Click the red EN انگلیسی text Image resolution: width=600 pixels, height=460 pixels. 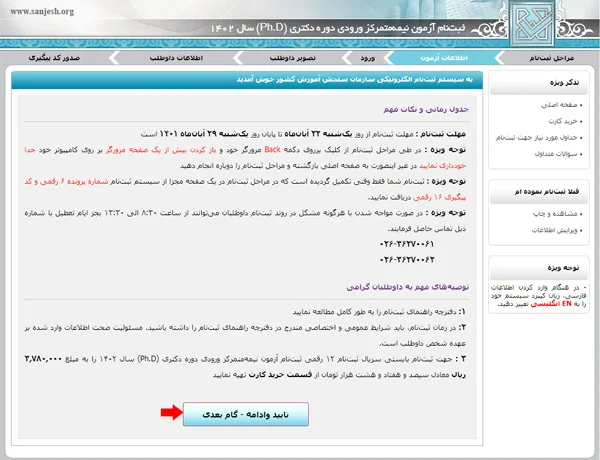[x=551, y=304]
